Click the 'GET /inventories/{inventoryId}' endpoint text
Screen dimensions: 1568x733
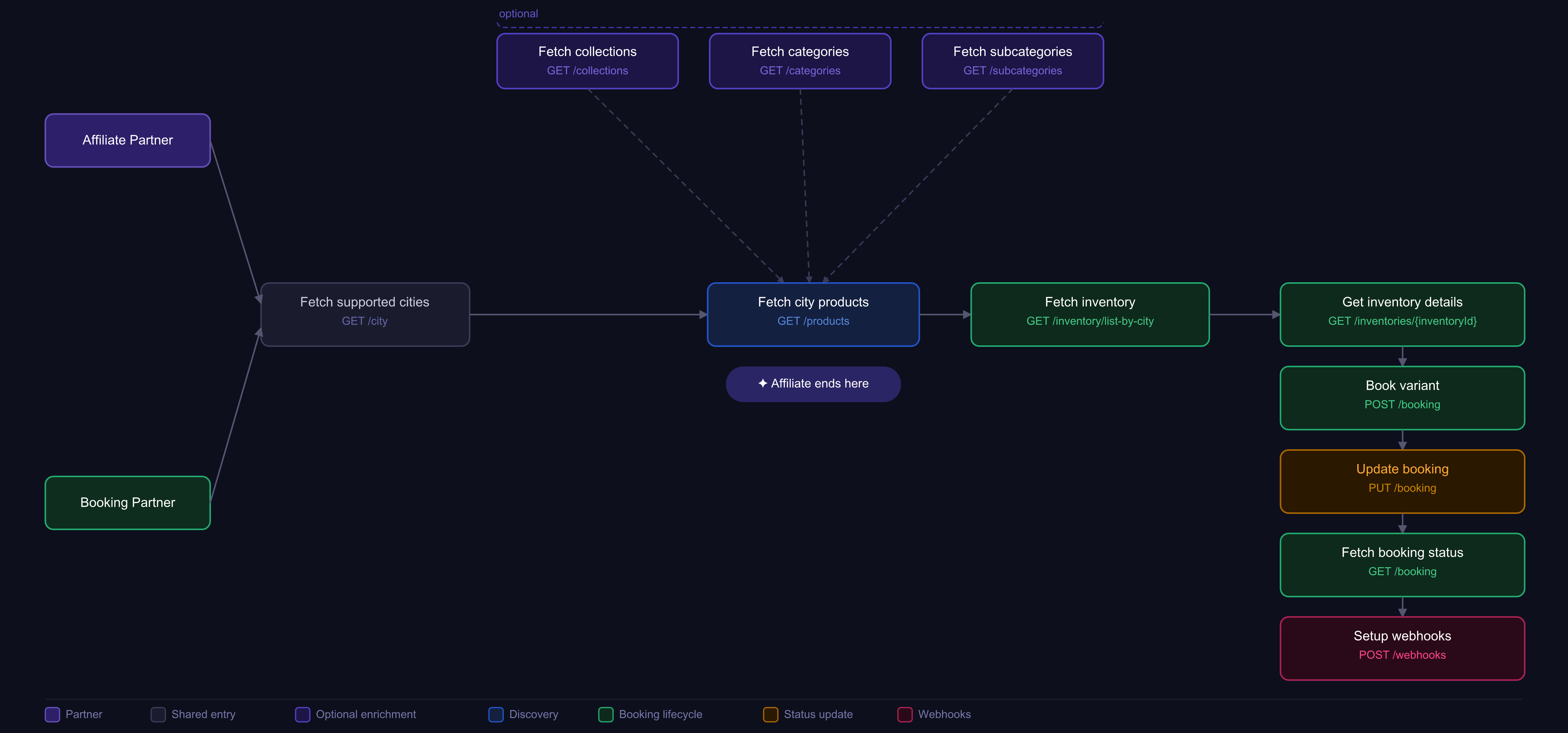pos(1402,321)
